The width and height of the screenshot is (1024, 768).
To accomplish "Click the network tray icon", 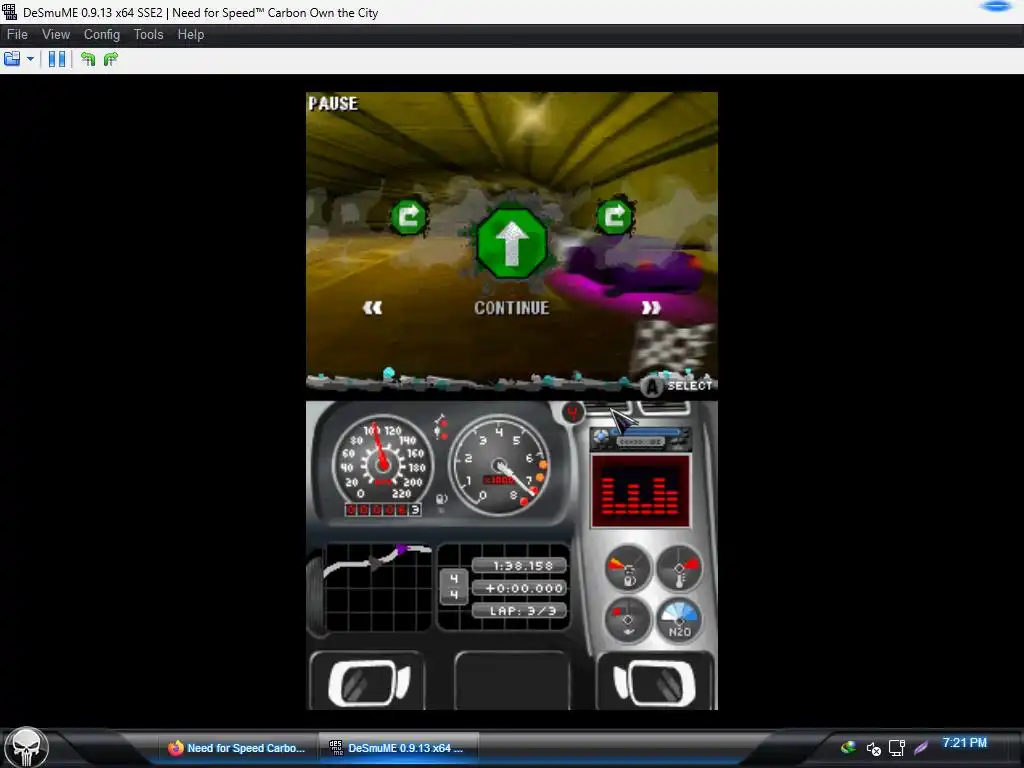I will pyautogui.click(x=897, y=748).
